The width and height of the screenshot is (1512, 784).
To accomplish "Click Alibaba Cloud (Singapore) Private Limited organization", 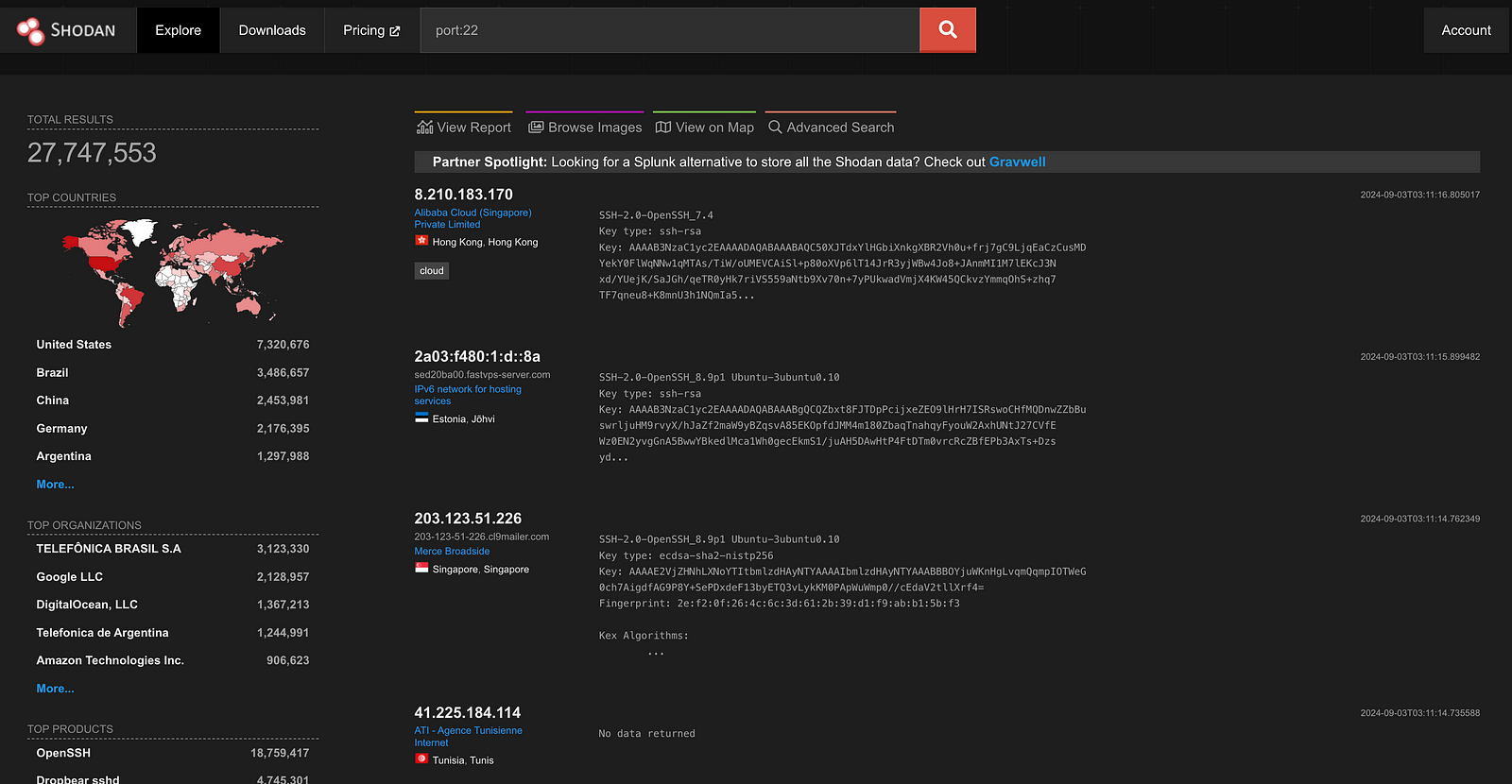I will click(x=472, y=218).
